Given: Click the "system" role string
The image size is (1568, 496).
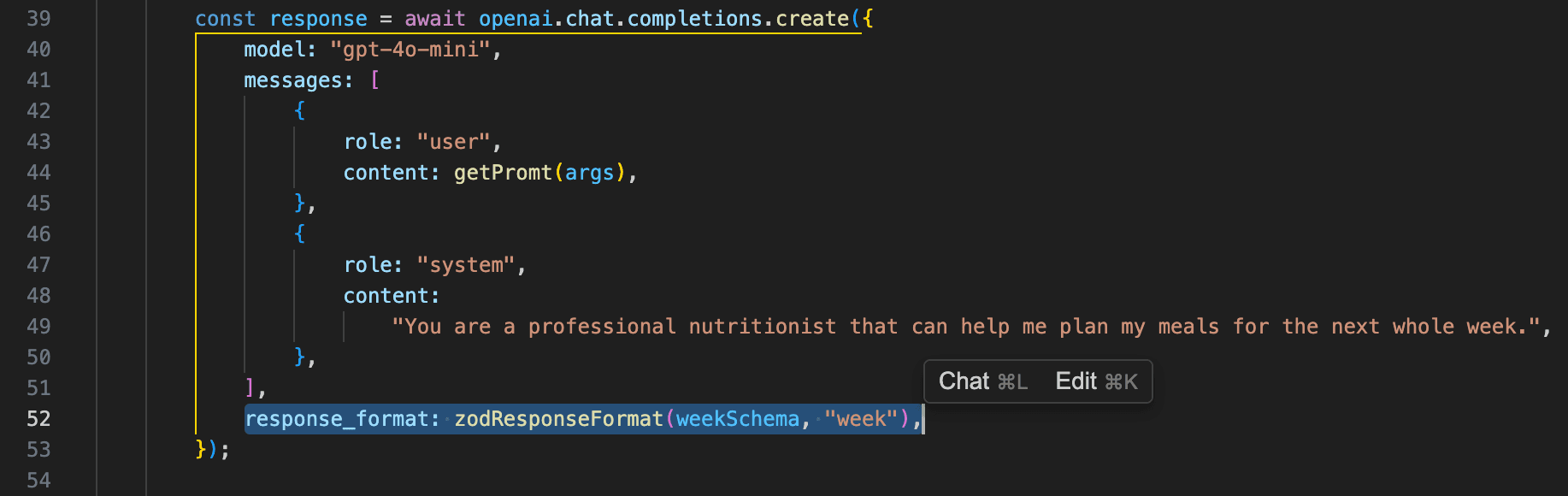Looking at the screenshot, I should pos(466,265).
